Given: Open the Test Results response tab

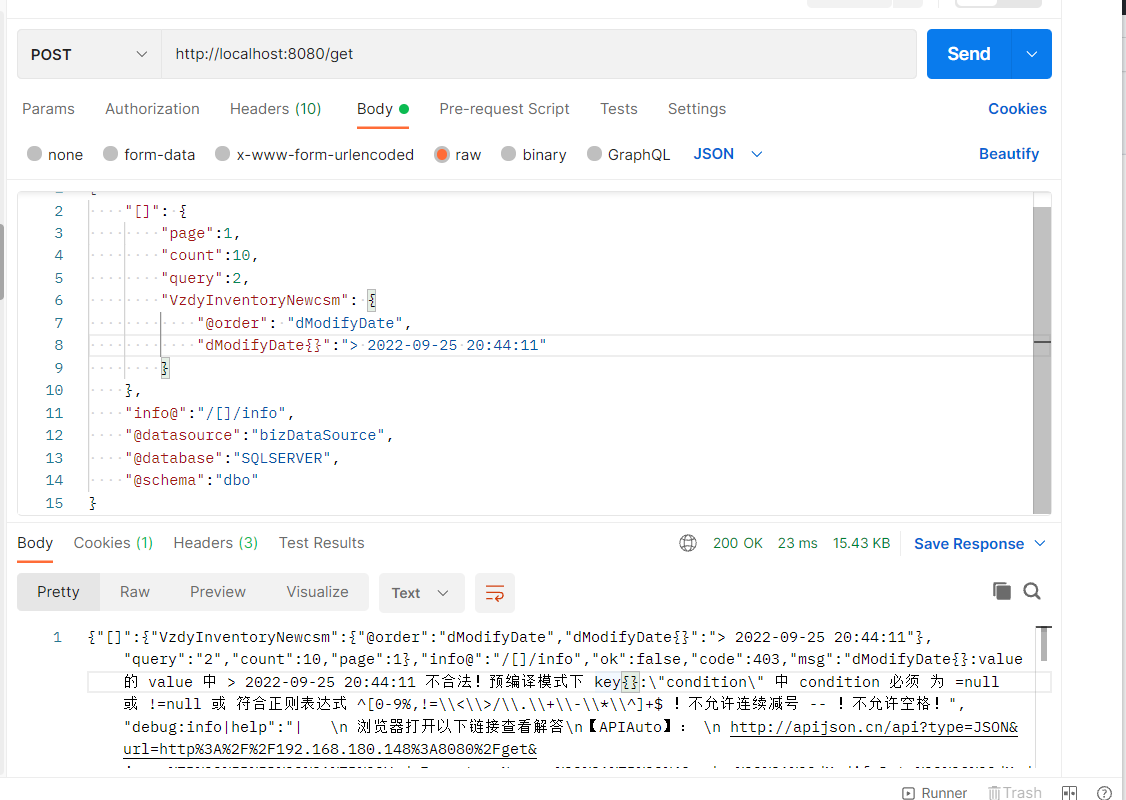Looking at the screenshot, I should click(x=321, y=543).
